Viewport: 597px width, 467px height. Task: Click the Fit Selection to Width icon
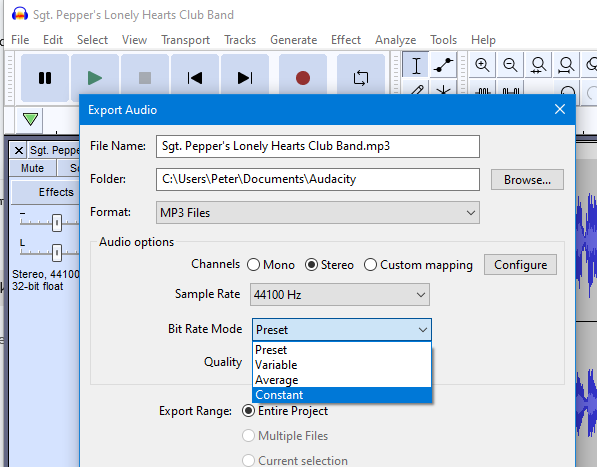point(538,65)
